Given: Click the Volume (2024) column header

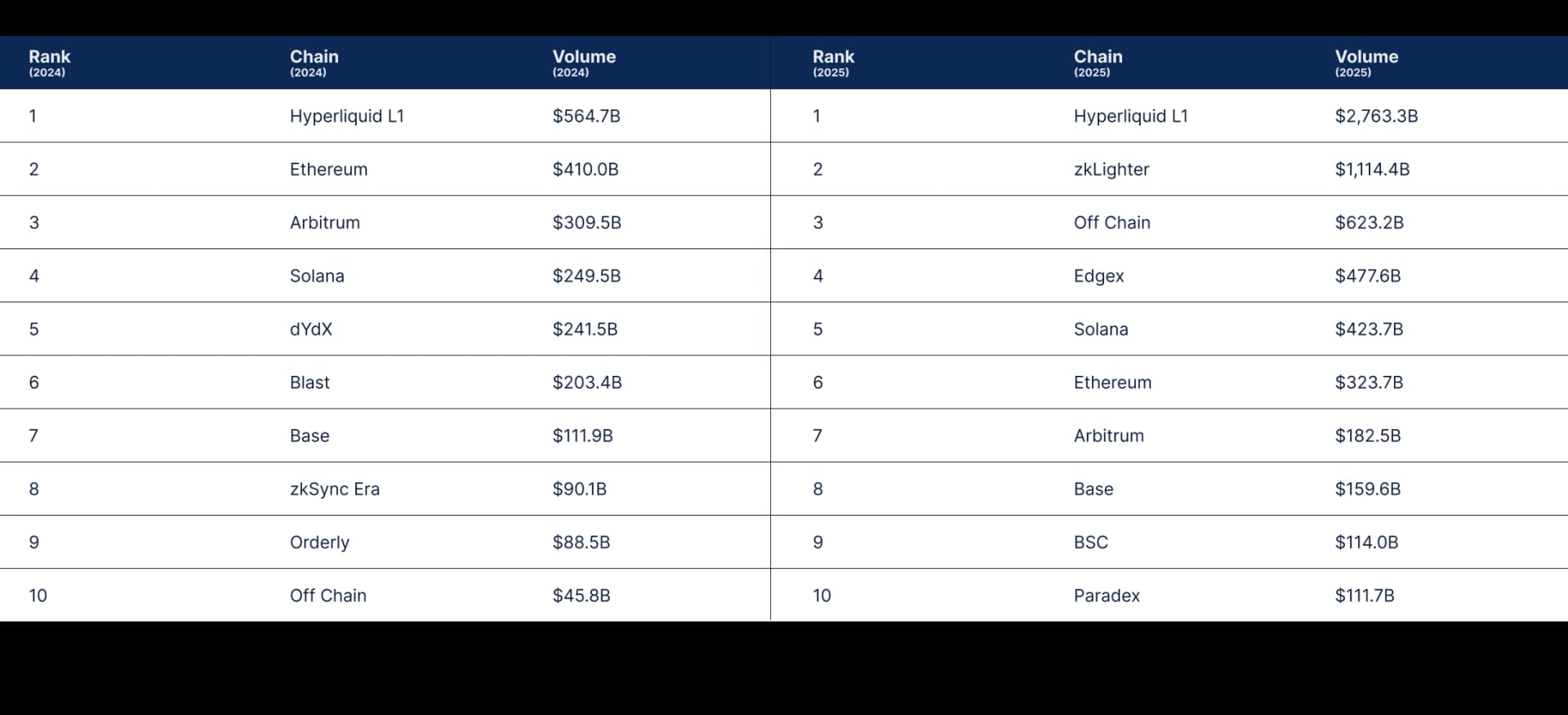Looking at the screenshot, I should pyautogui.click(x=584, y=62).
